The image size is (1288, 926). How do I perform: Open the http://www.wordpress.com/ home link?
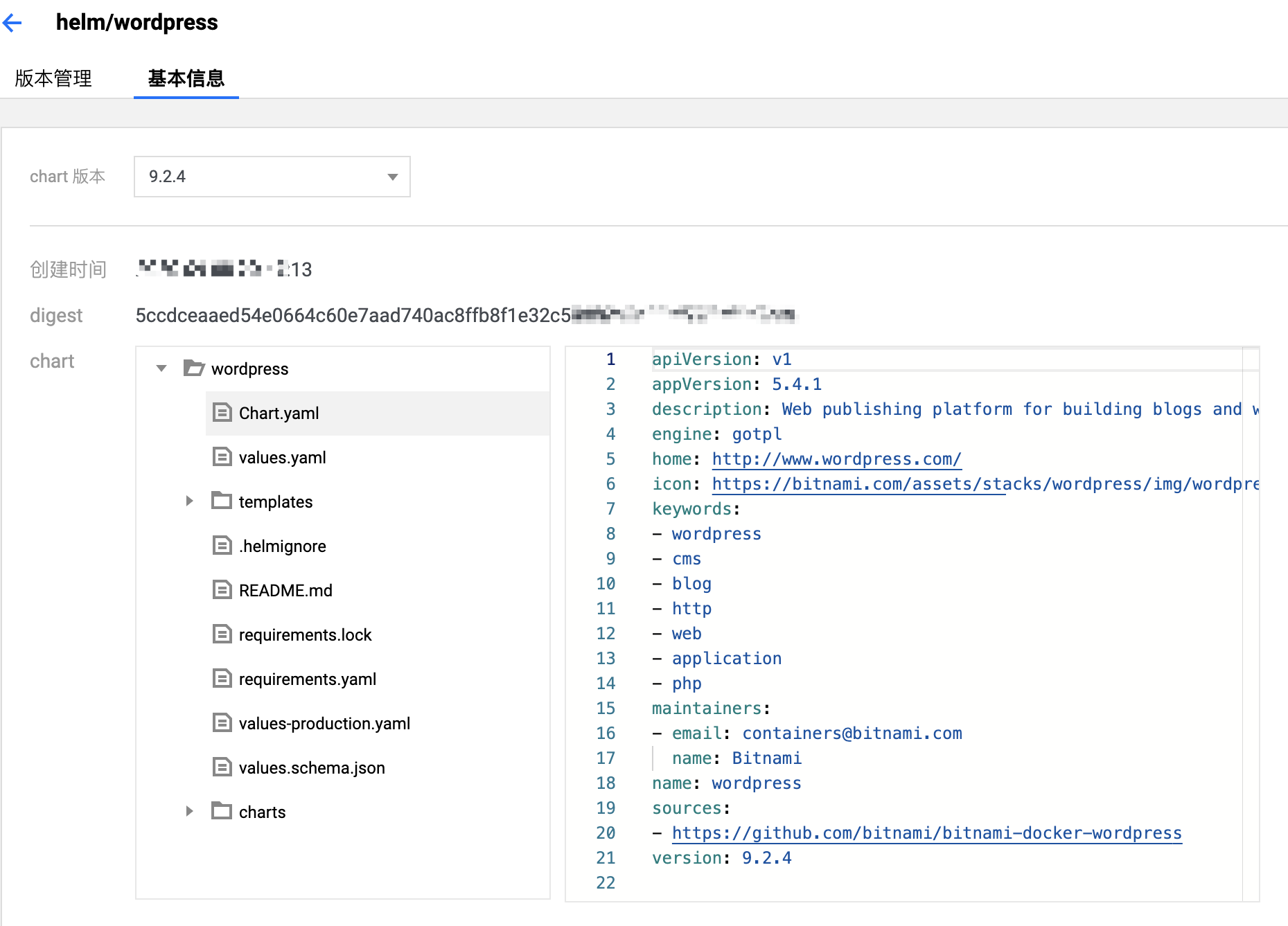(x=836, y=459)
